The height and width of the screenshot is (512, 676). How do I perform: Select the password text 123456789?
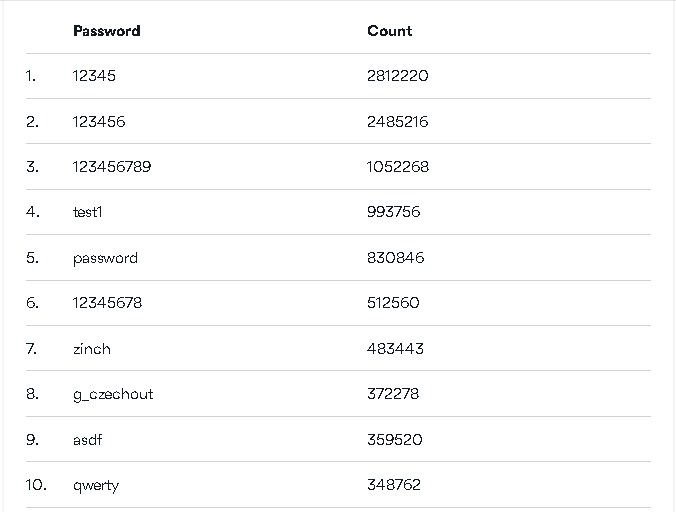112,167
